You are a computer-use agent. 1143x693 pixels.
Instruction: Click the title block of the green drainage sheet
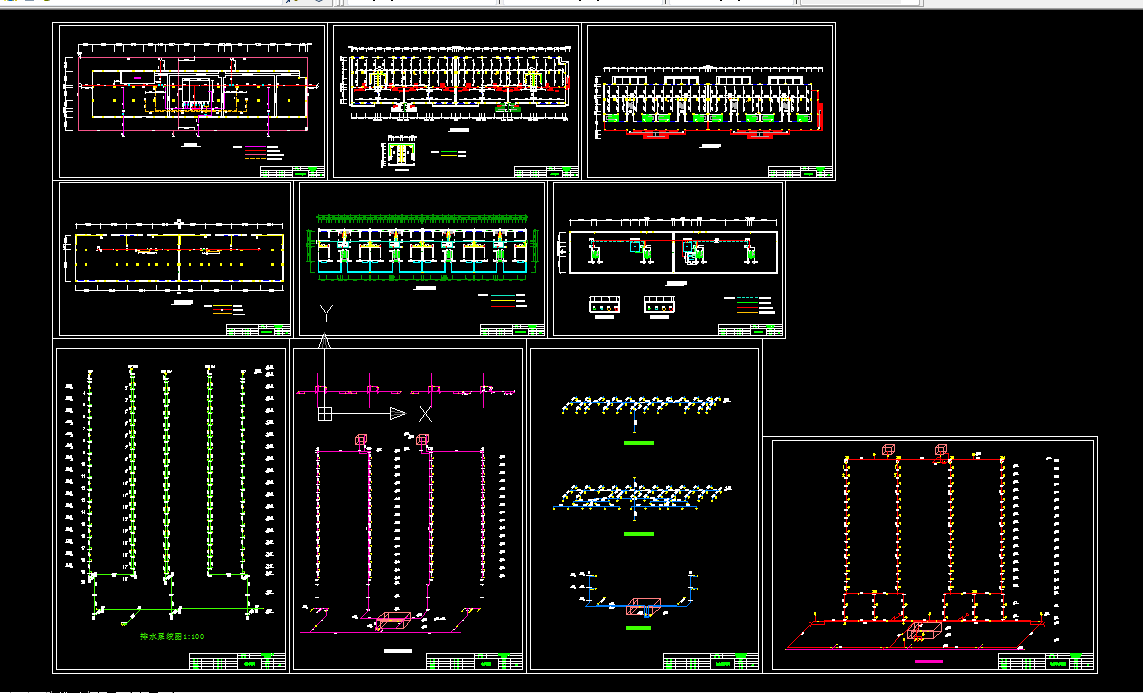click(x=238, y=661)
